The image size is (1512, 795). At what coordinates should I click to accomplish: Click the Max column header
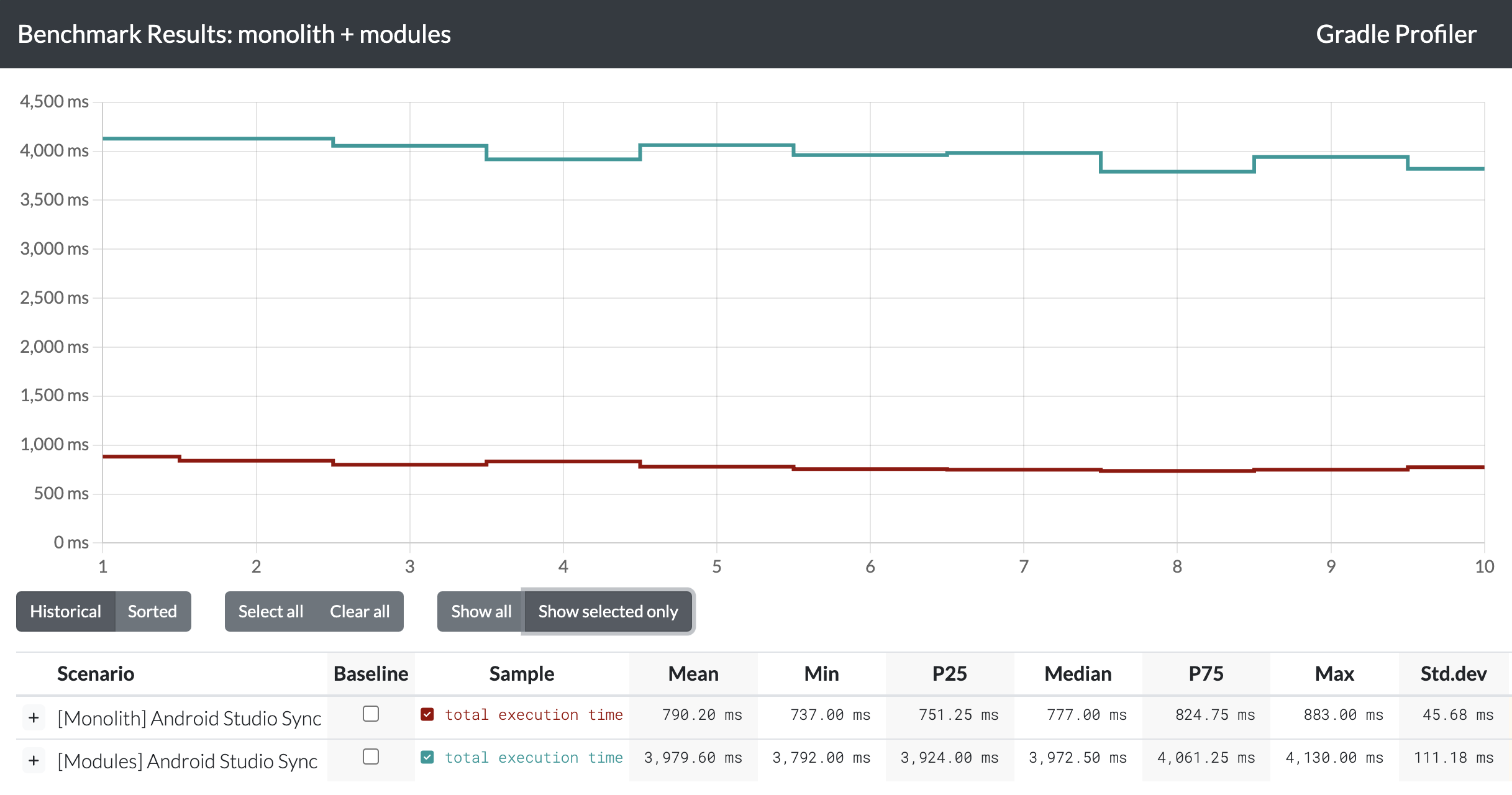1334,673
